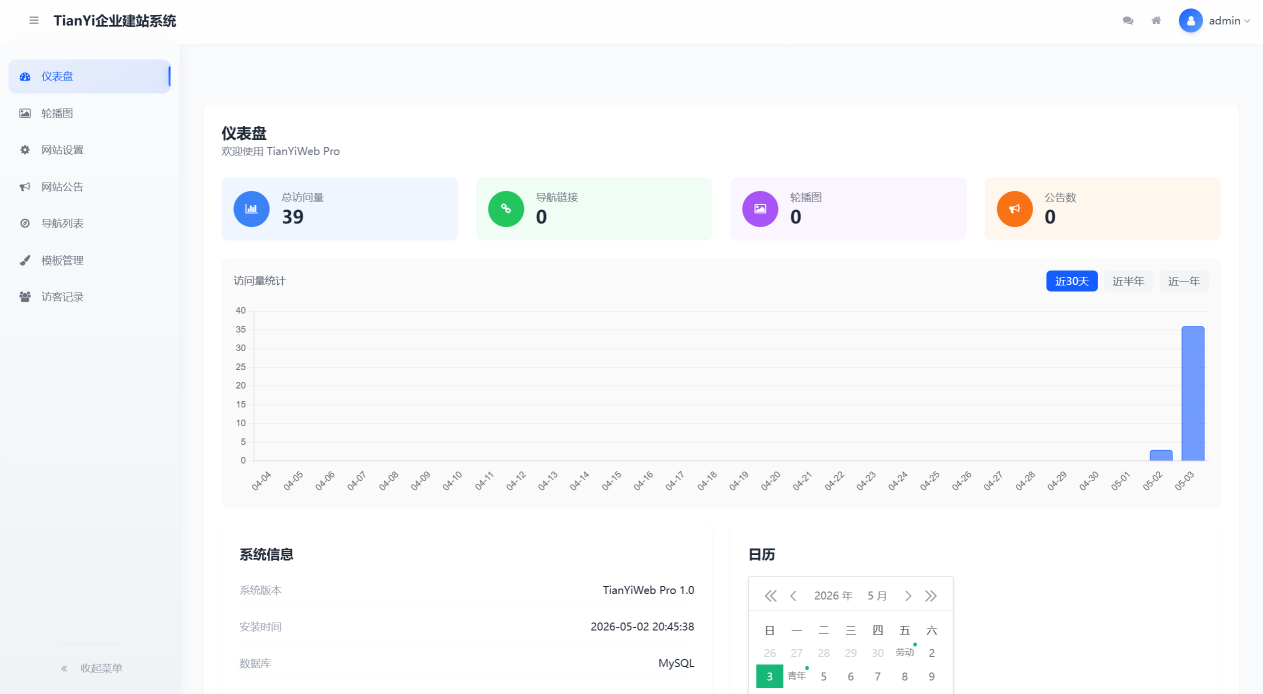
Task: Click the TianYi企业建站系统 title
Action: point(115,20)
